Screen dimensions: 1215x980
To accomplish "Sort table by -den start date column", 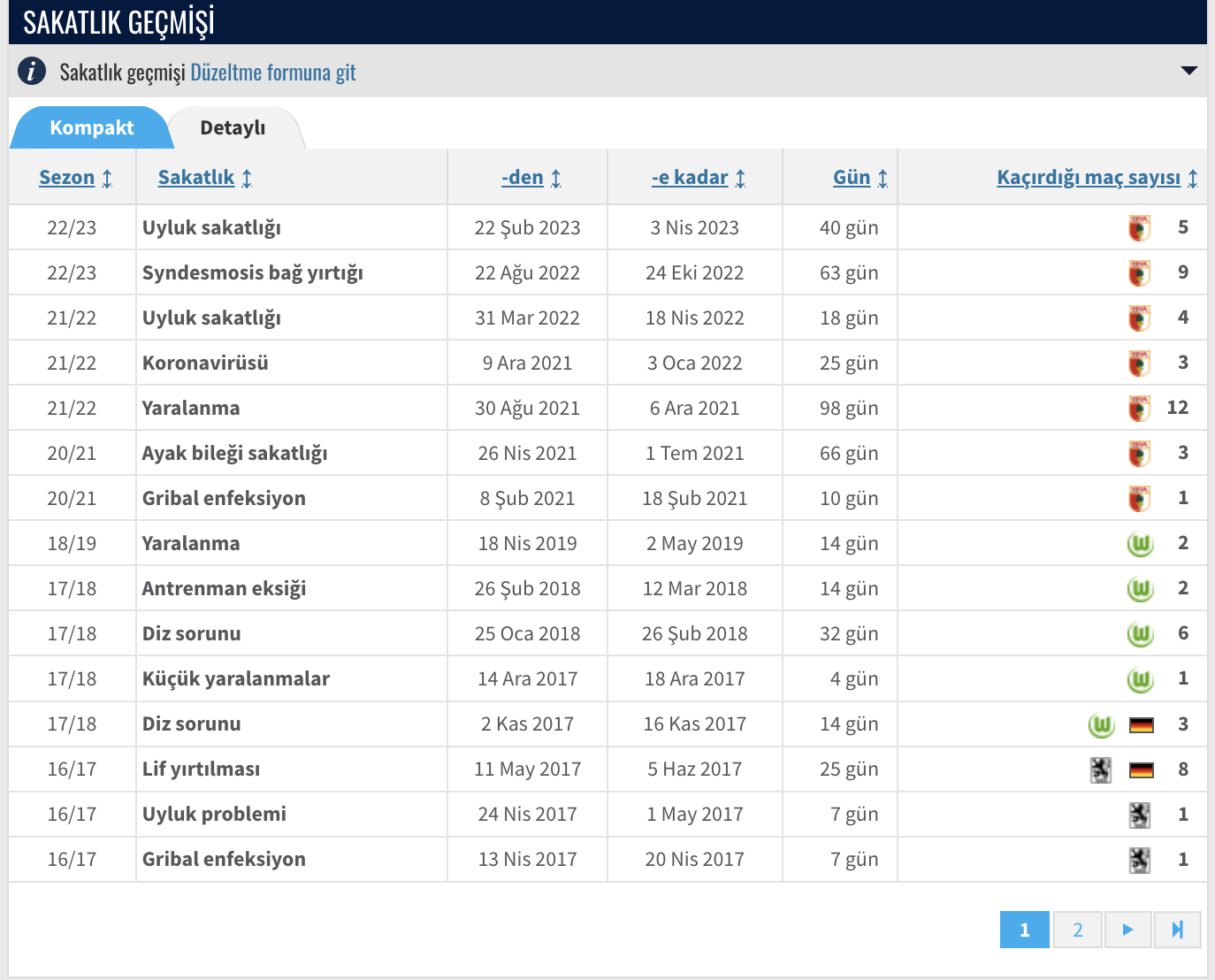I will pyautogui.click(x=531, y=178).
